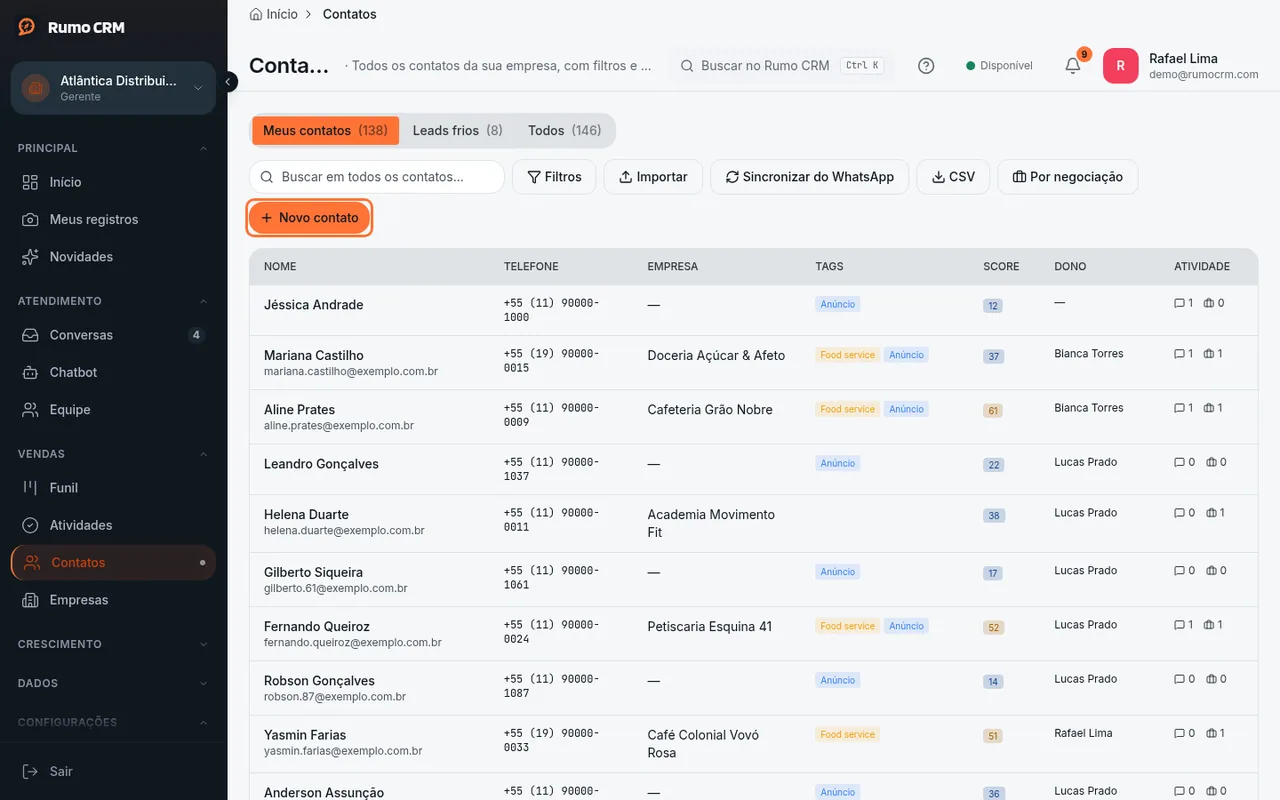Click the Por negociação button
The width and height of the screenshot is (1280, 800).
click(x=1068, y=177)
